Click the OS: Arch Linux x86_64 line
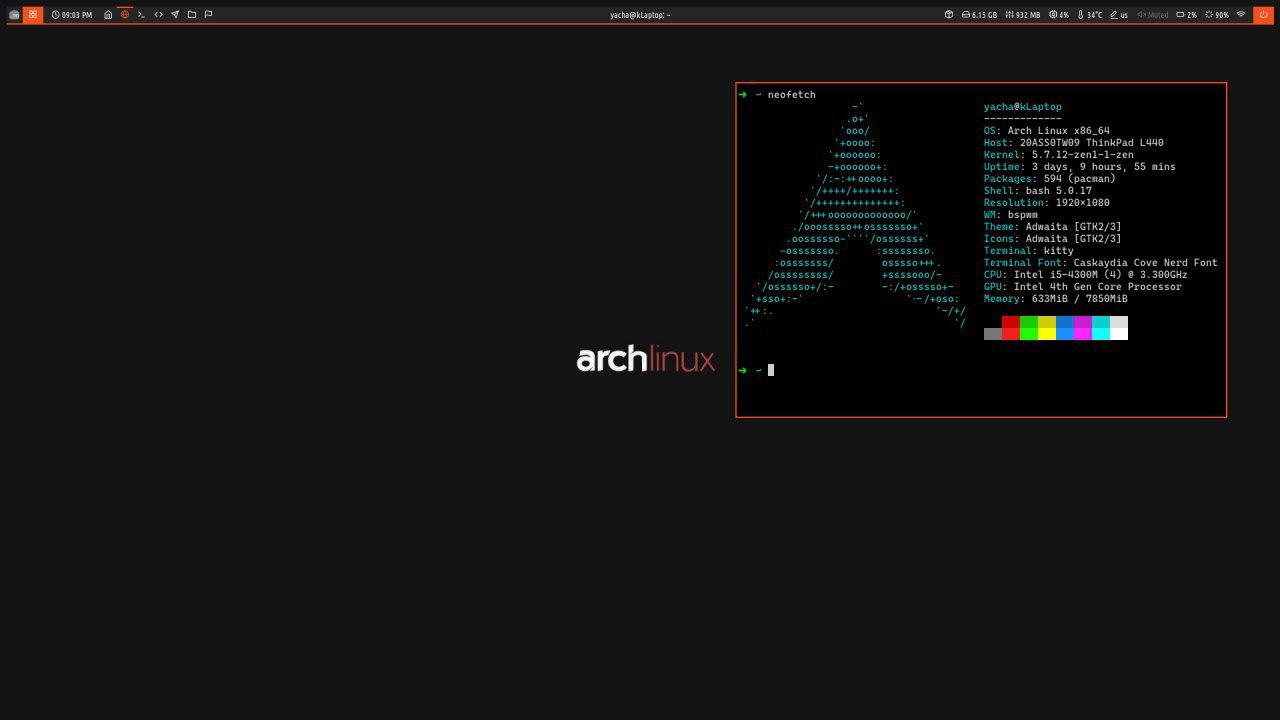1280x720 pixels. [1046, 131]
